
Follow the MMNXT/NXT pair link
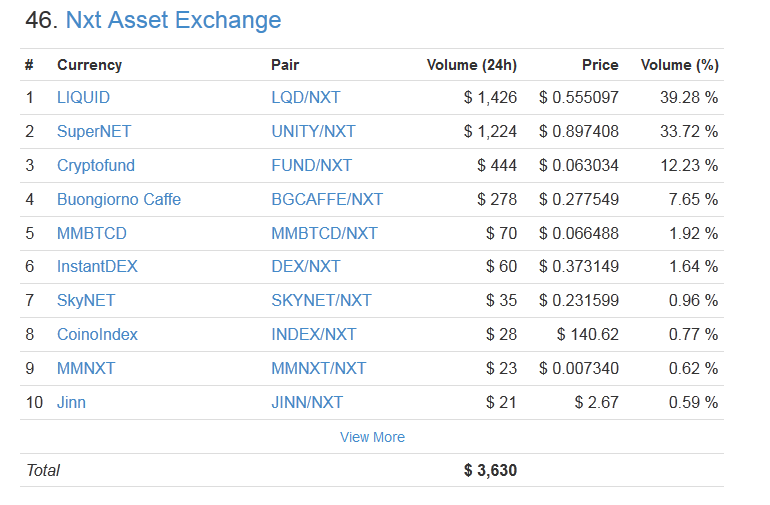click(319, 368)
